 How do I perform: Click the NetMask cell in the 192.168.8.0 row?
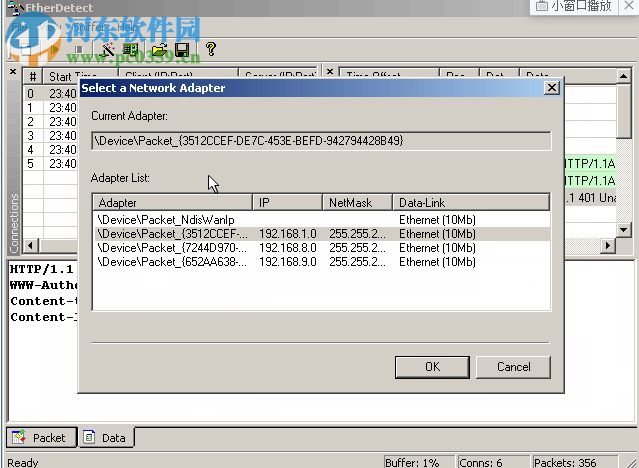tap(357, 248)
